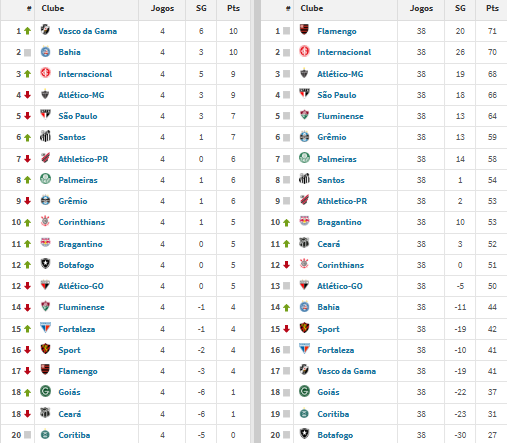507x443 pixels.
Task: Click Botafogo crest in left table
Action: click(x=45, y=264)
